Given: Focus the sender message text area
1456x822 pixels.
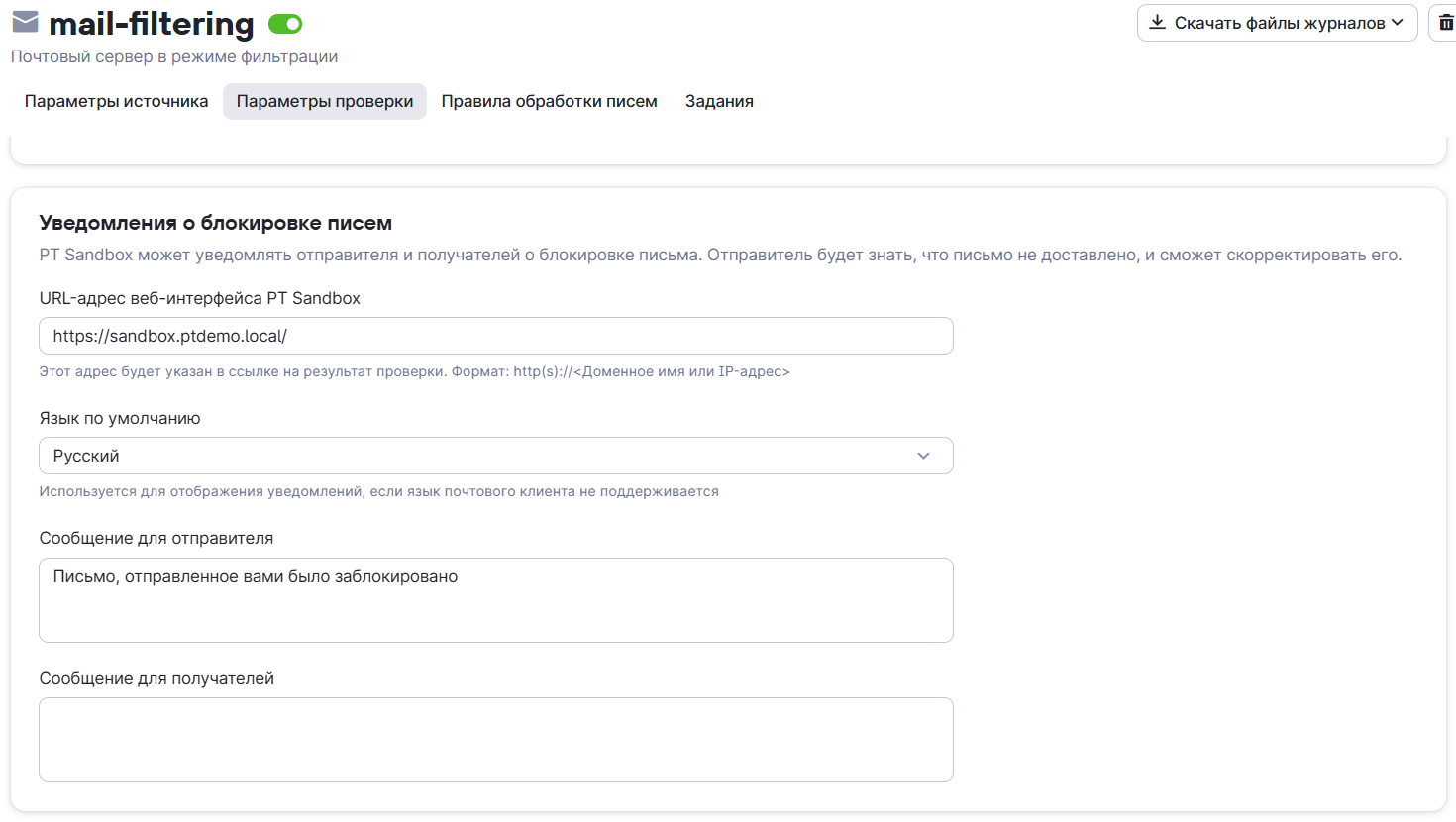Looking at the screenshot, I should pos(495,600).
